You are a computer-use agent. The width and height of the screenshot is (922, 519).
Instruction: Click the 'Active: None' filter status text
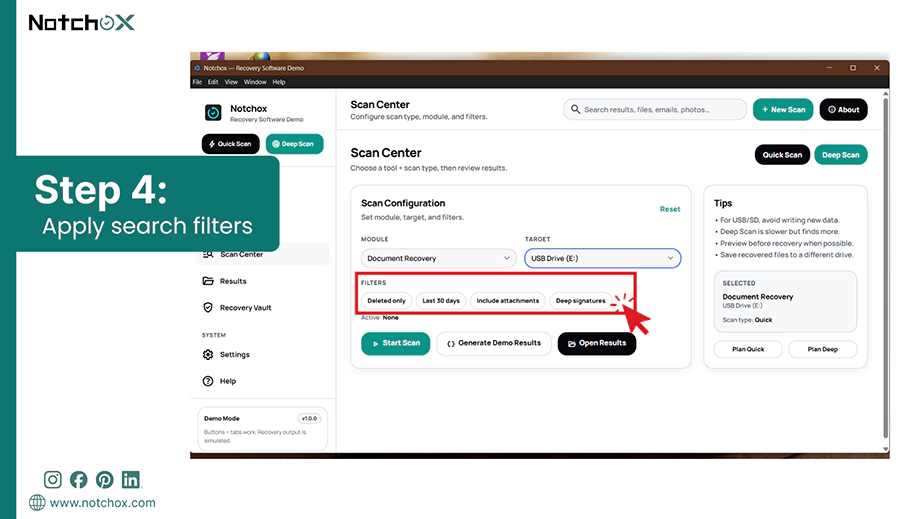tap(379, 317)
